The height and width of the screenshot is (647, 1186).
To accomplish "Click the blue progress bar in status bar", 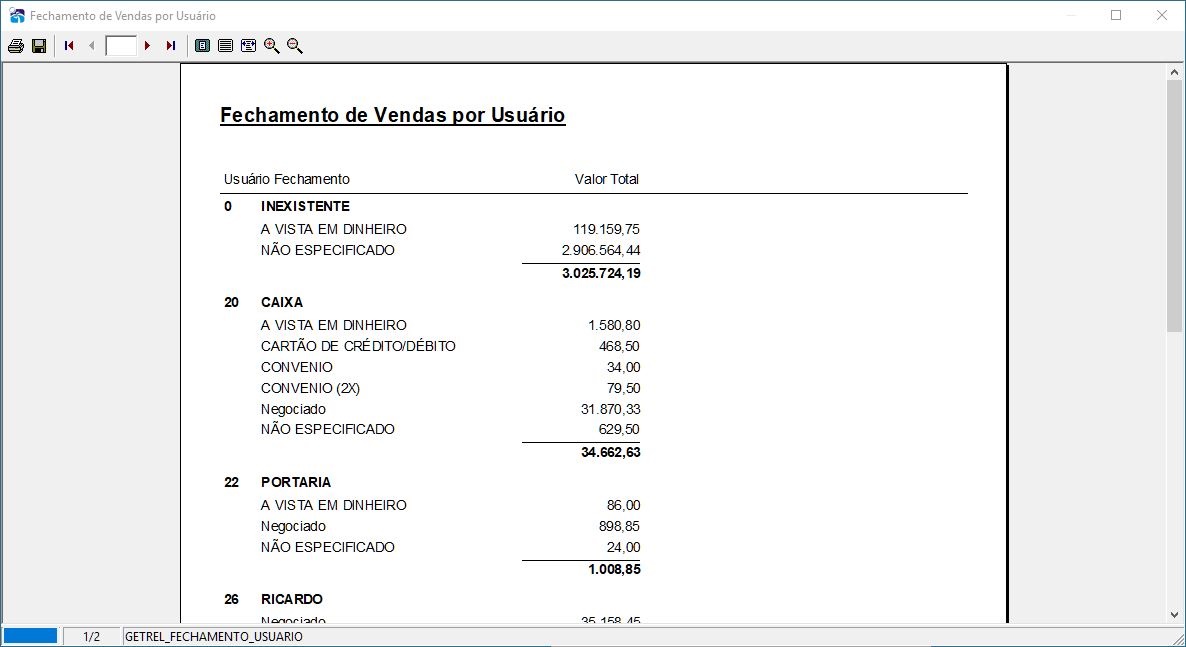I will pos(30,636).
